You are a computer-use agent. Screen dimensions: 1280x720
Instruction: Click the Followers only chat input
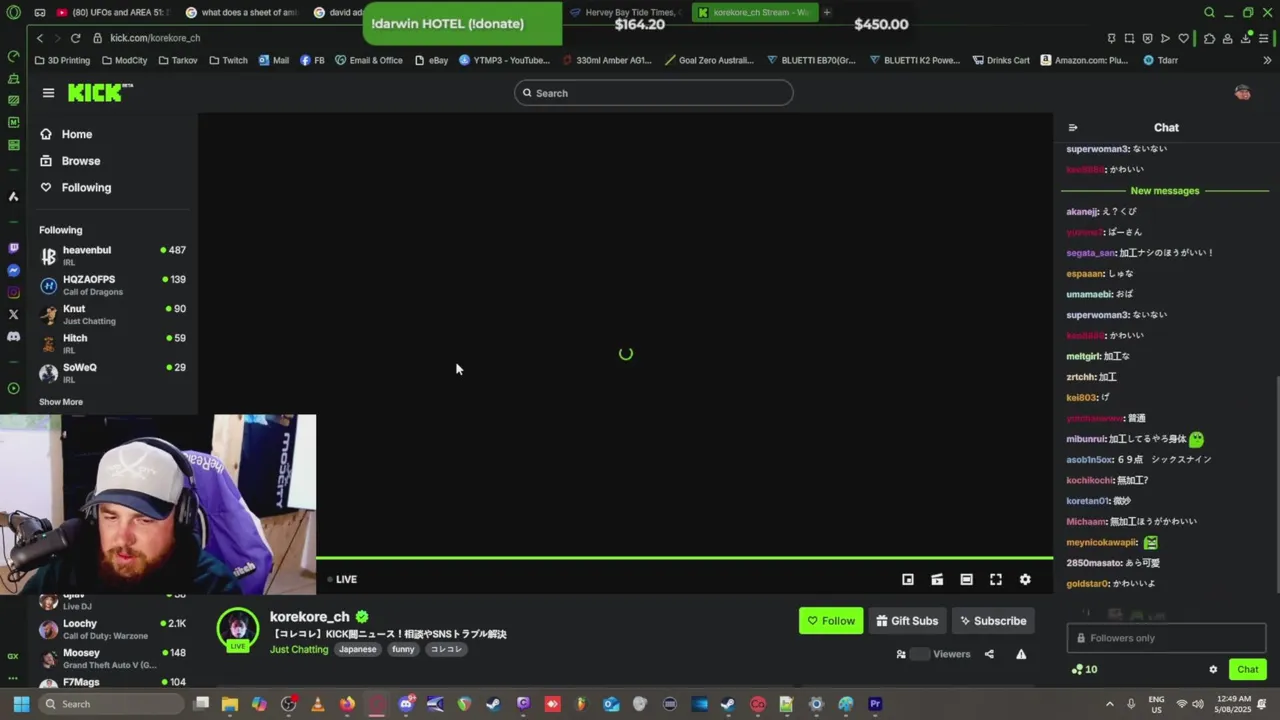coord(1166,638)
